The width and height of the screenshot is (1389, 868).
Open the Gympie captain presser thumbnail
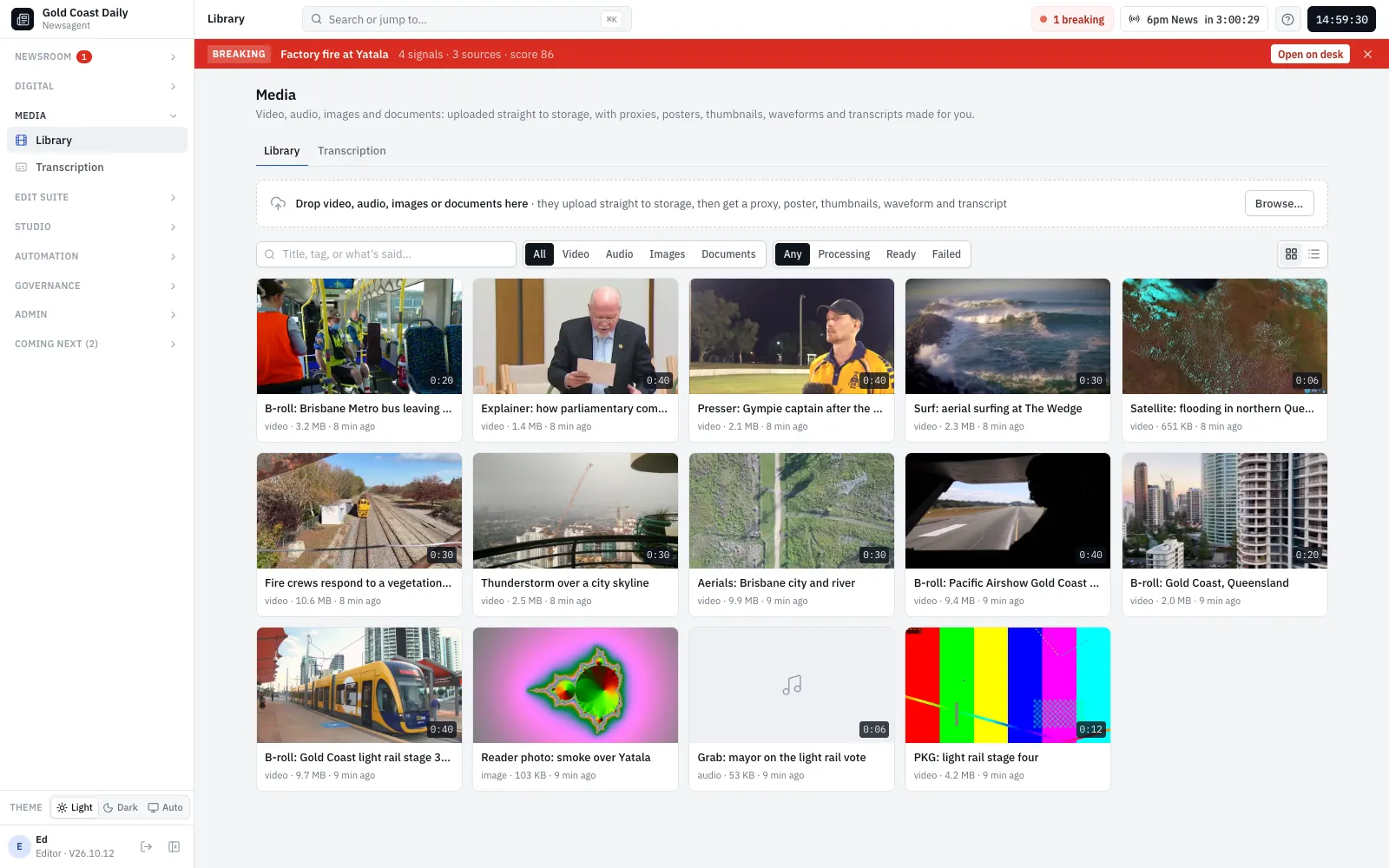(792, 336)
